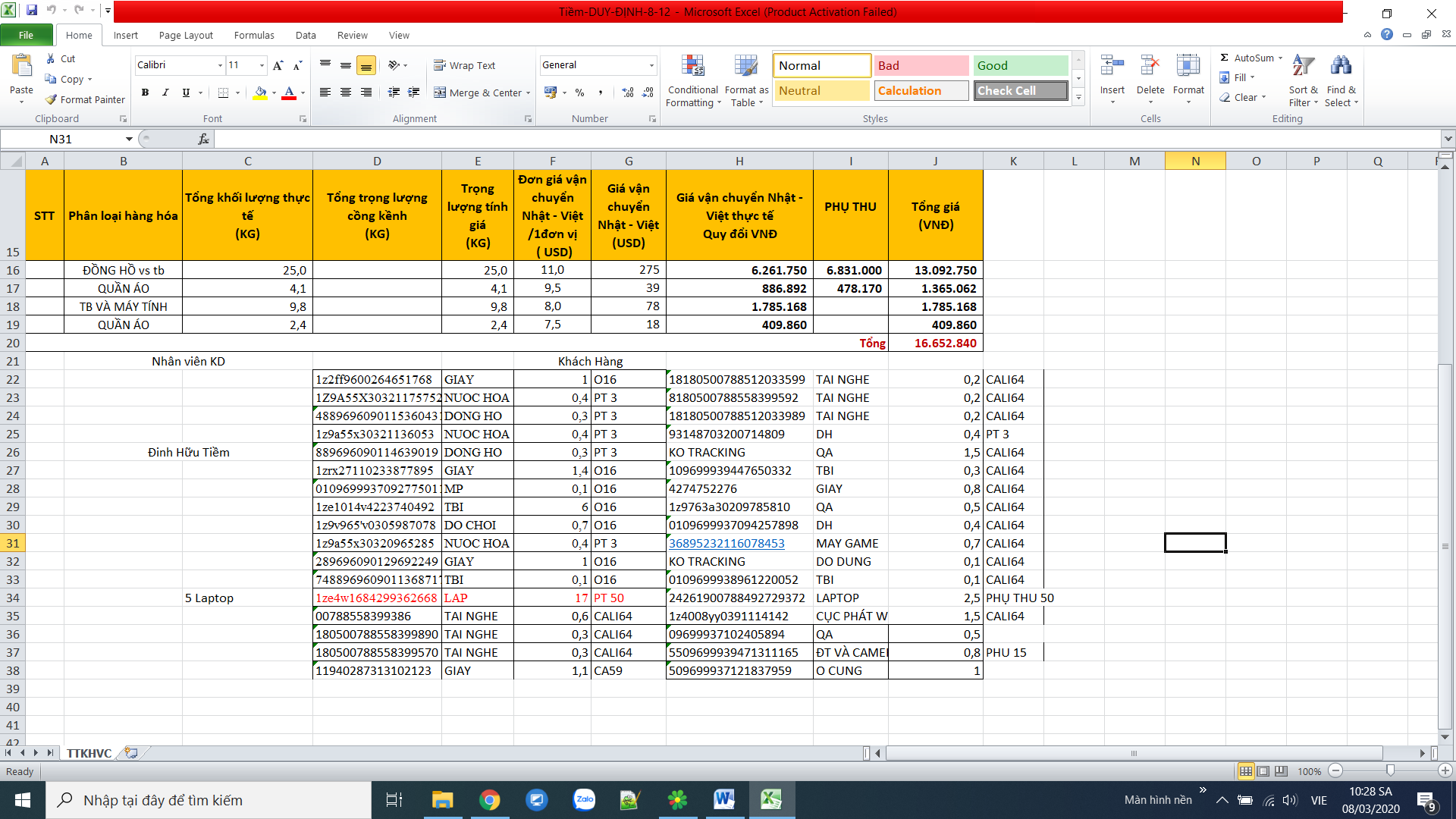
Task: Toggle Underline formatting
Action: pos(186,93)
